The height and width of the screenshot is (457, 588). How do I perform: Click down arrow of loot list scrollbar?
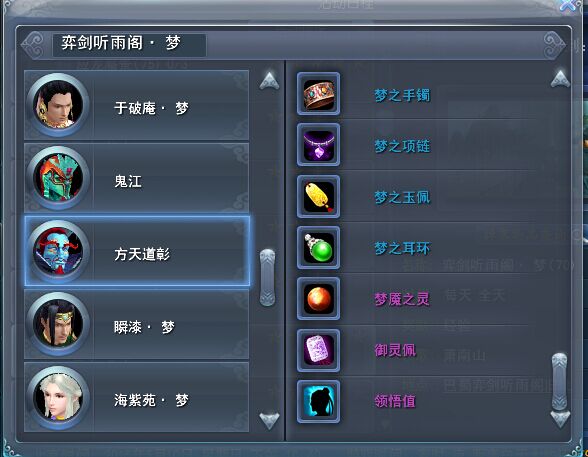pyautogui.click(x=560, y=419)
